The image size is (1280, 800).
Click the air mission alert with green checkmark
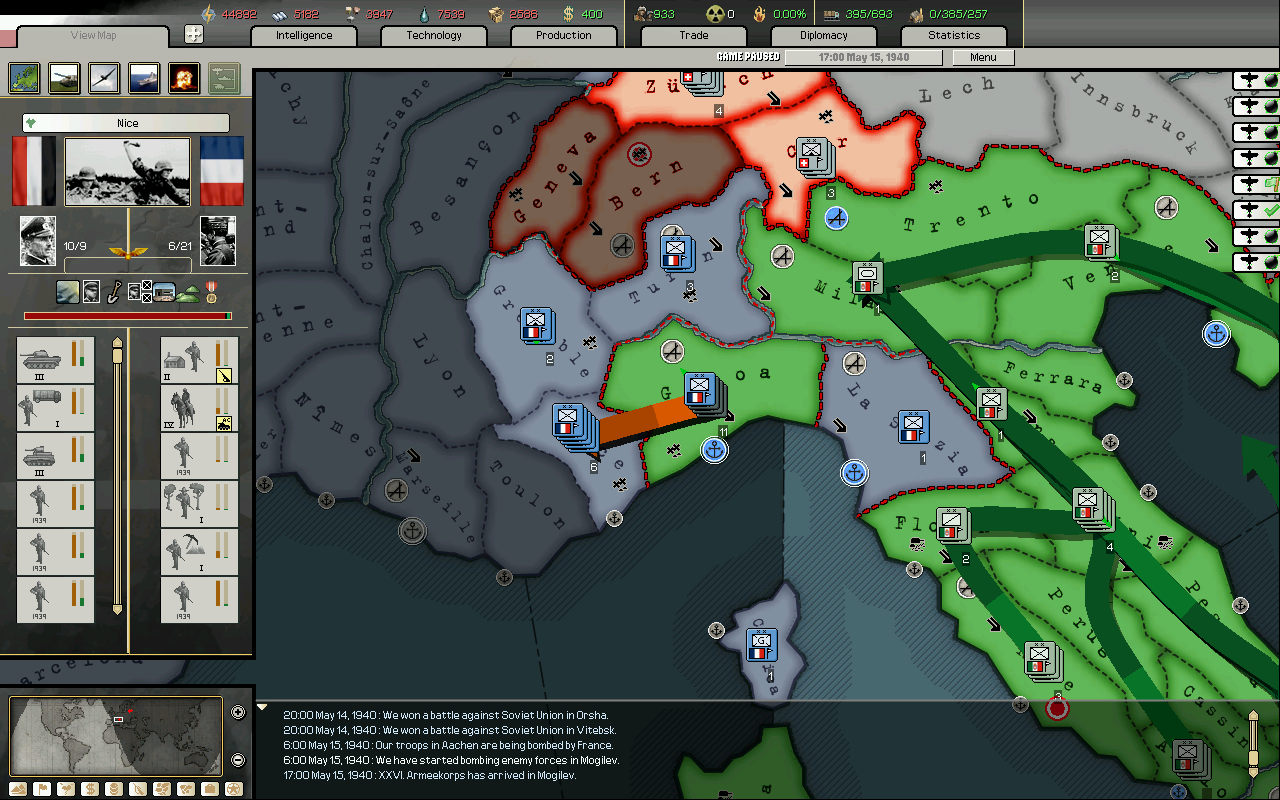[x=1255, y=210]
